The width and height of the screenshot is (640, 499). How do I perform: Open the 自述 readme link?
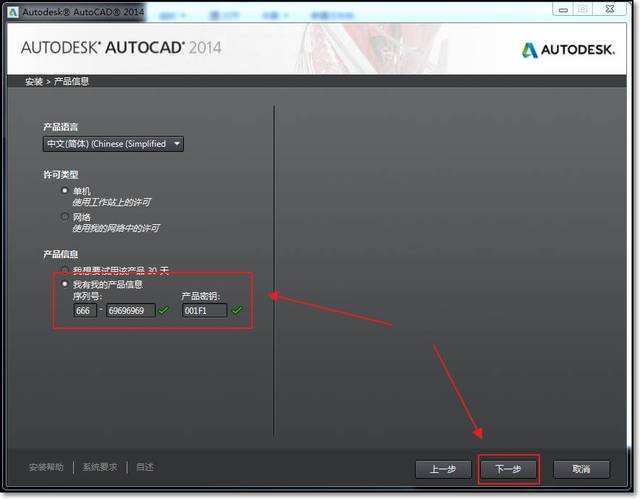tap(145, 467)
